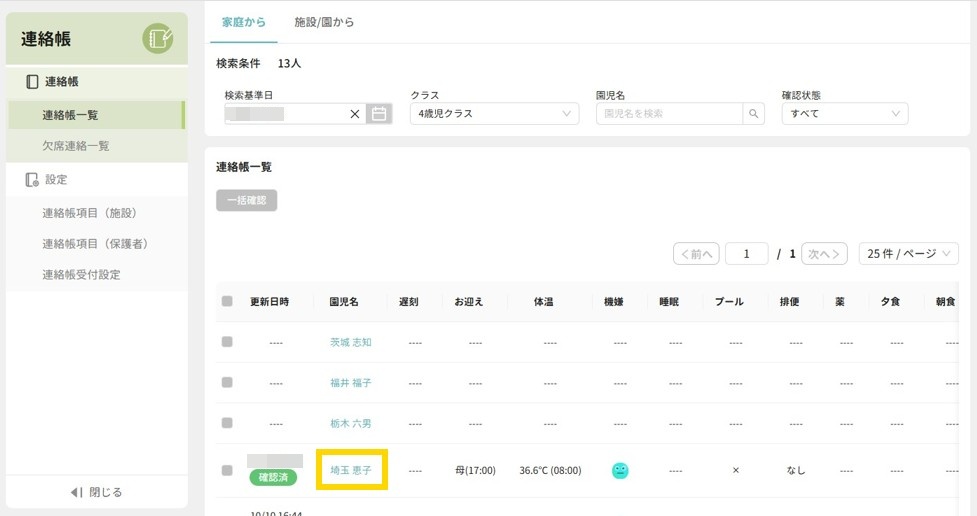The height and width of the screenshot is (516, 977).
Task: Open the 25件/ページ page size dropdown
Action: (908, 254)
